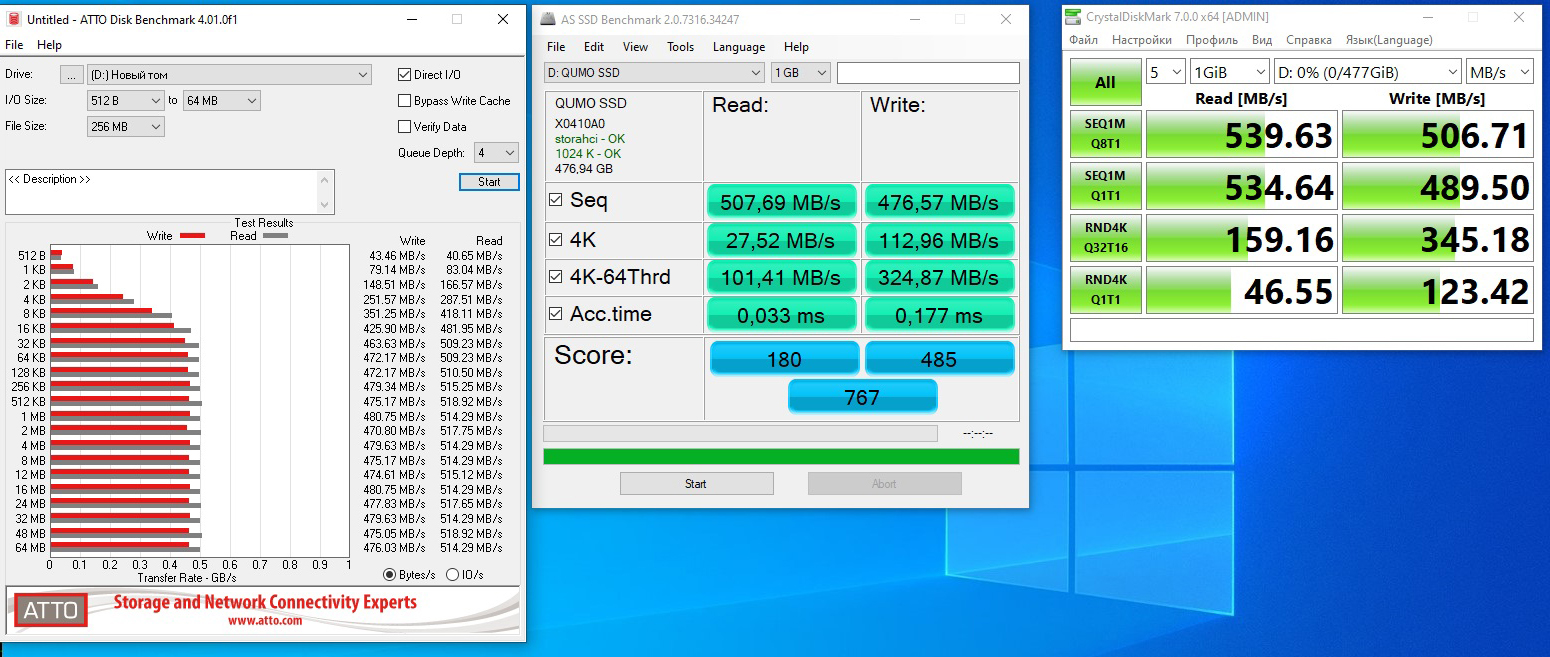
Task: Open the Вид menu in CrystalDiskMark
Action: click(x=1262, y=40)
